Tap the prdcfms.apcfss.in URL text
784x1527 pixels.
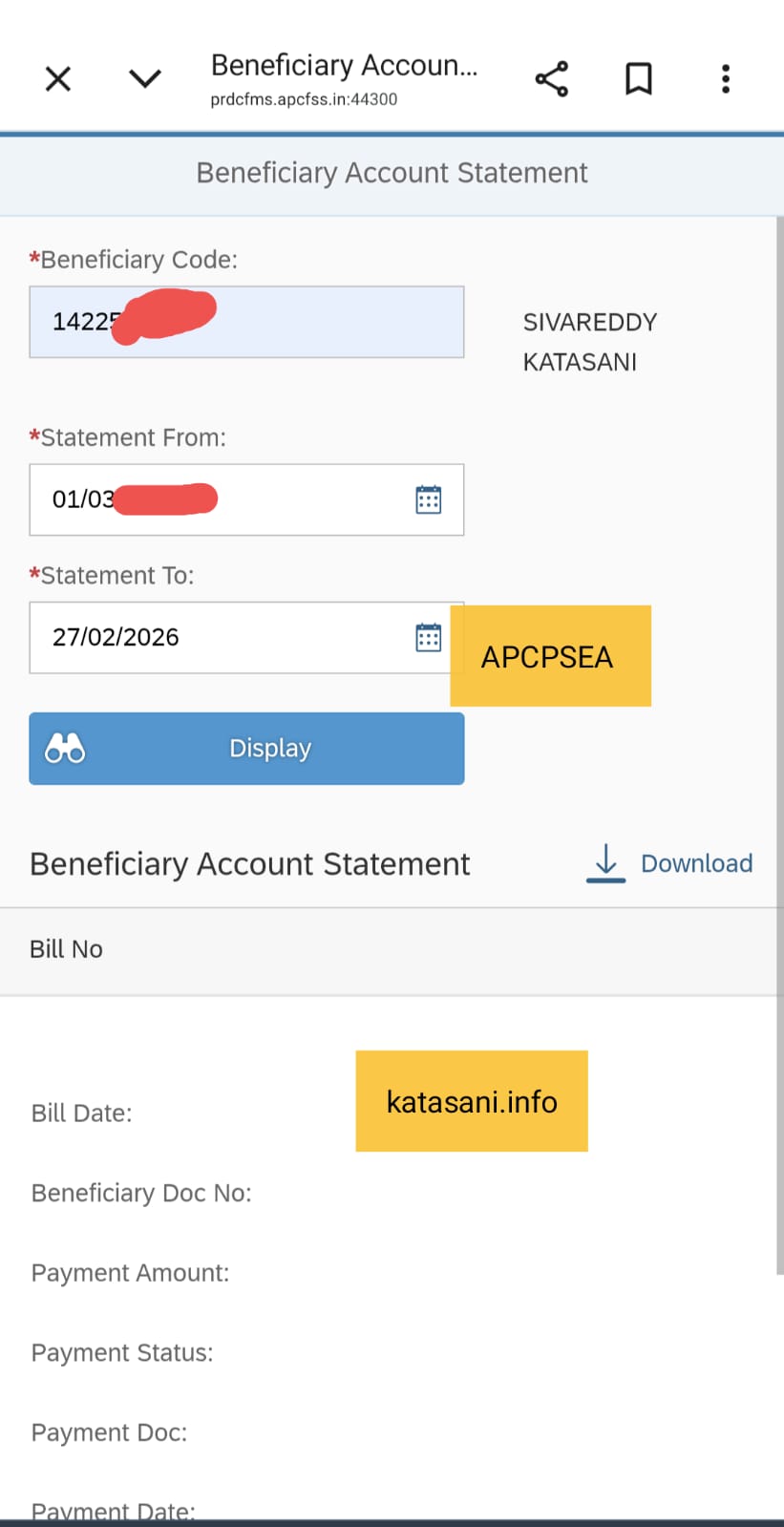(x=304, y=99)
